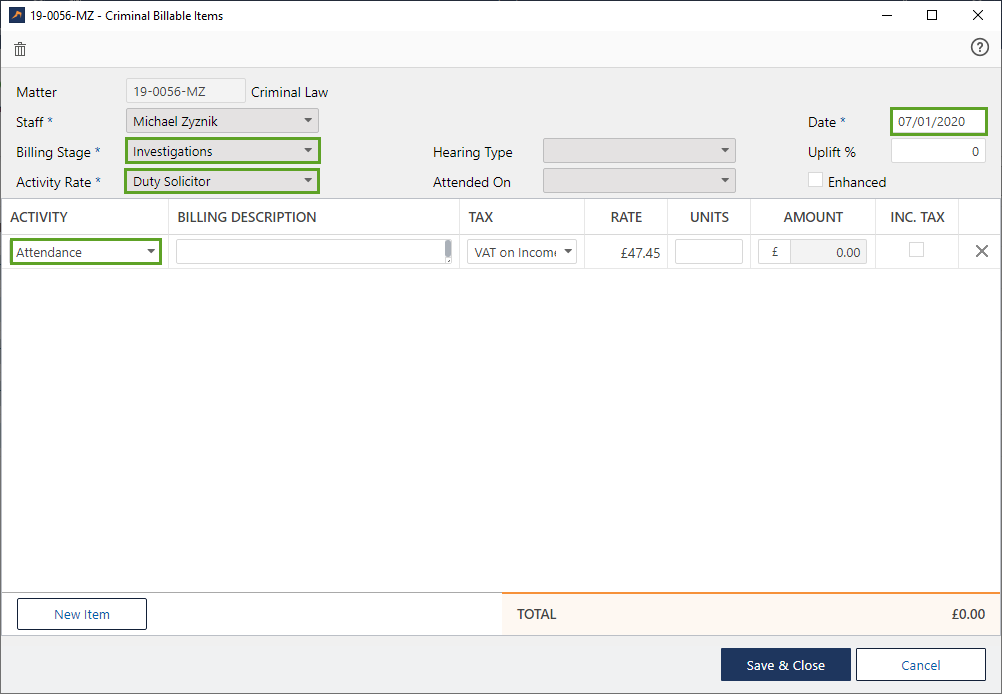This screenshot has width=1002, height=694.
Task: Remove the Attendance row with X icon
Action: click(x=981, y=252)
